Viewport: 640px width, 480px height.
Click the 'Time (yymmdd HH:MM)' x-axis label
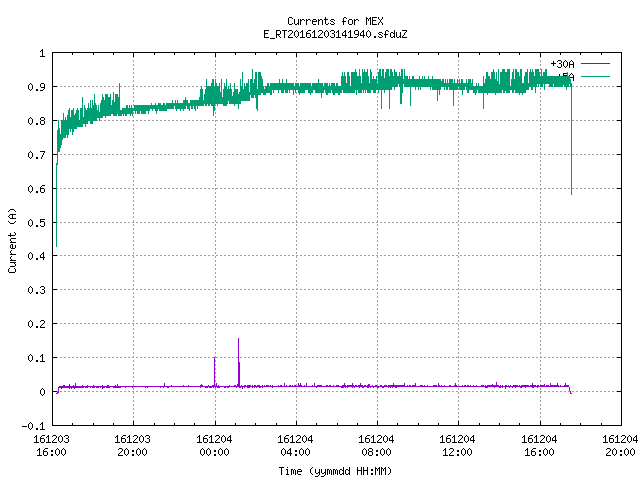[335, 471]
